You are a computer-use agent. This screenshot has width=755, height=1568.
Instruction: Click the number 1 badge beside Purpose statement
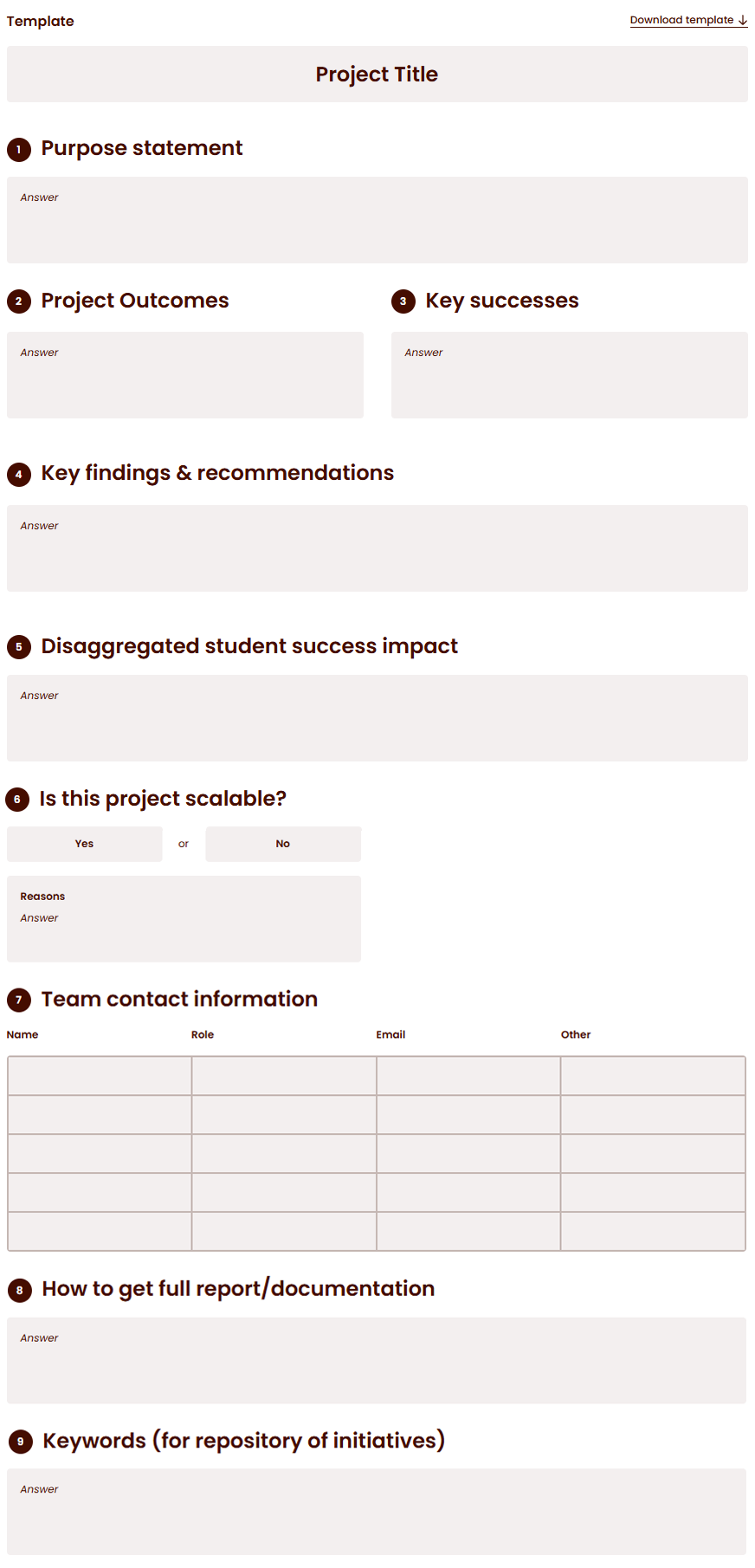[x=19, y=149]
